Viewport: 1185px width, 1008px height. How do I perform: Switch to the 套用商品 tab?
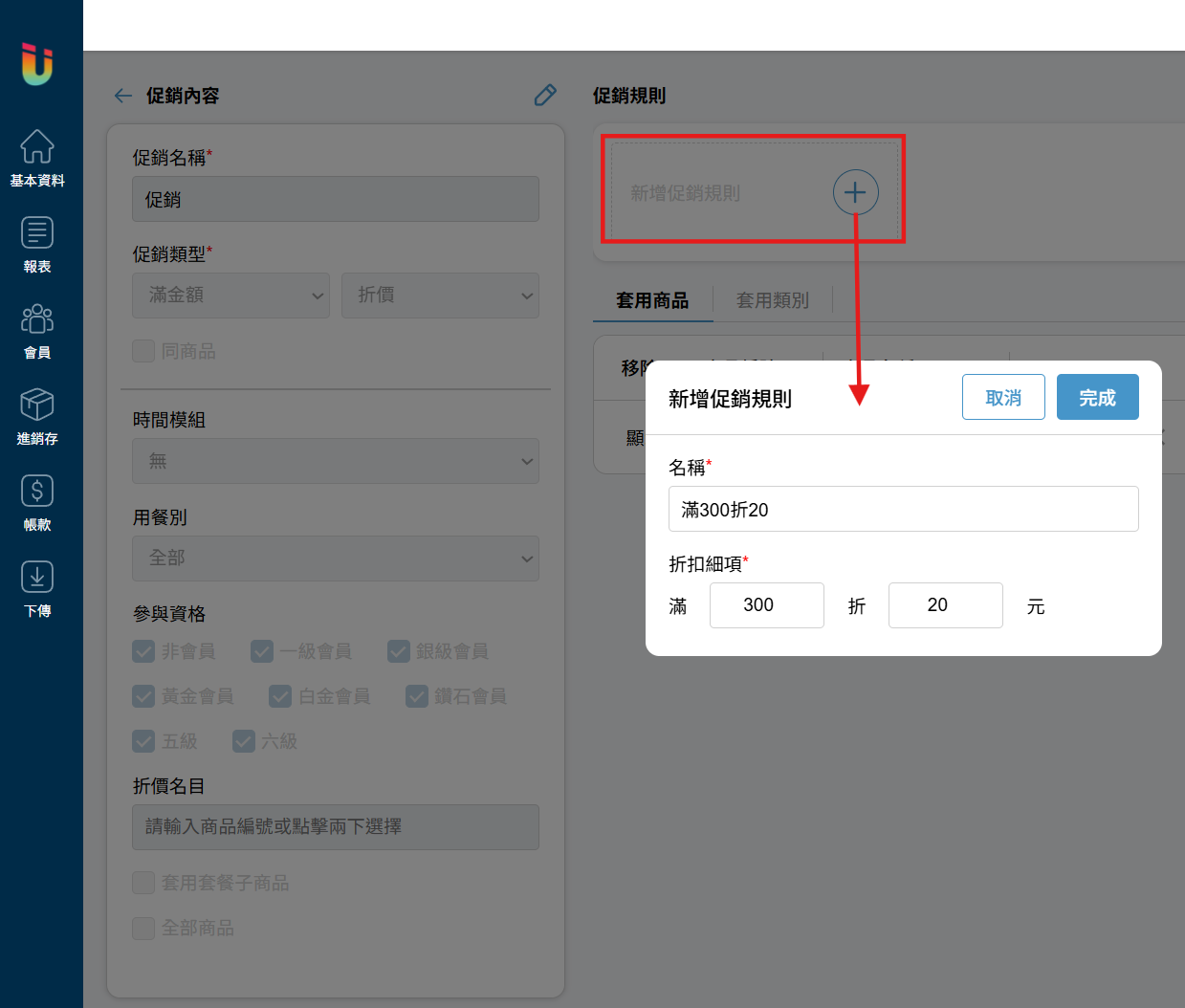pyautogui.click(x=652, y=300)
